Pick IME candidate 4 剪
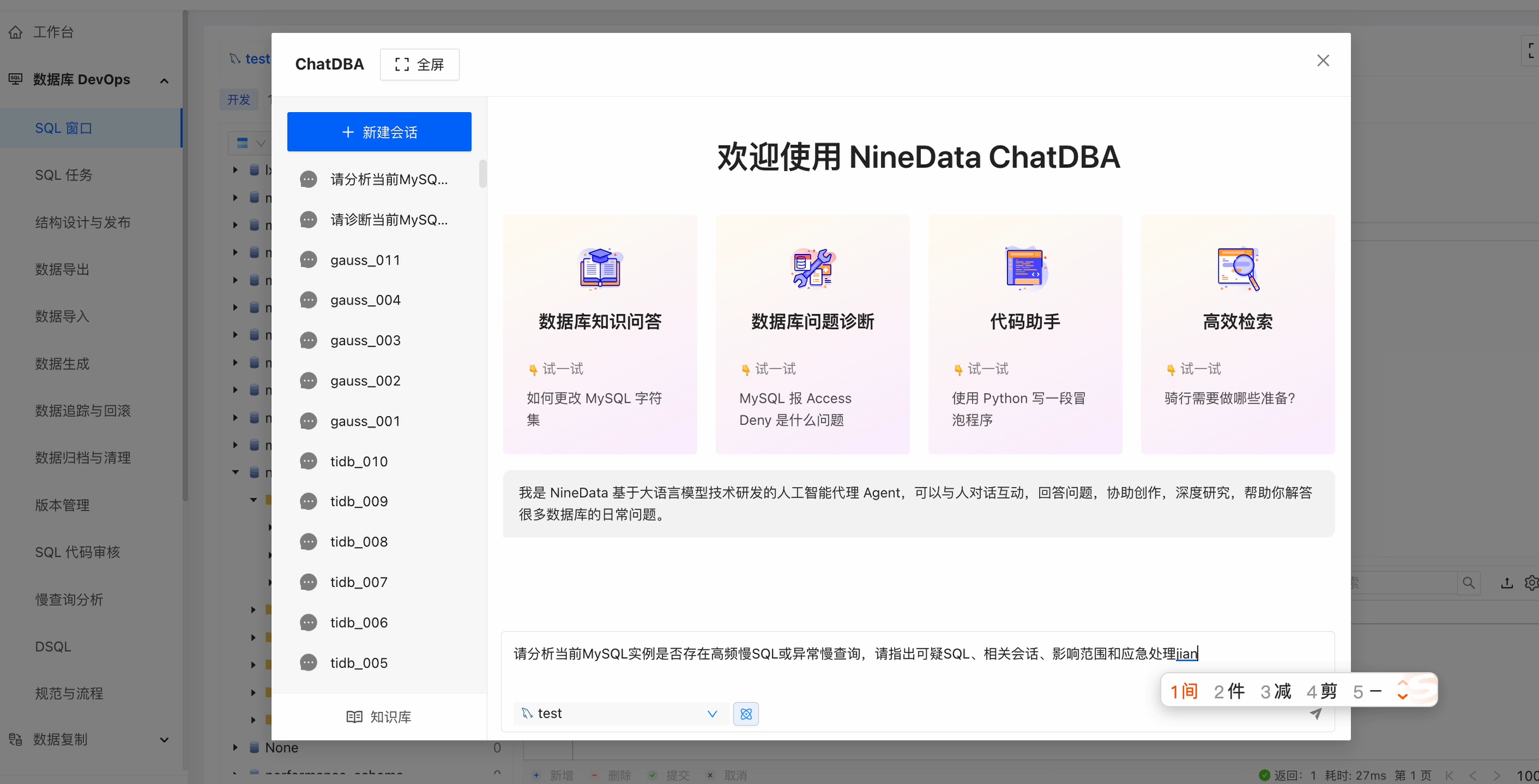Viewport: 1539px width, 784px height. (x=1322, y=692)
